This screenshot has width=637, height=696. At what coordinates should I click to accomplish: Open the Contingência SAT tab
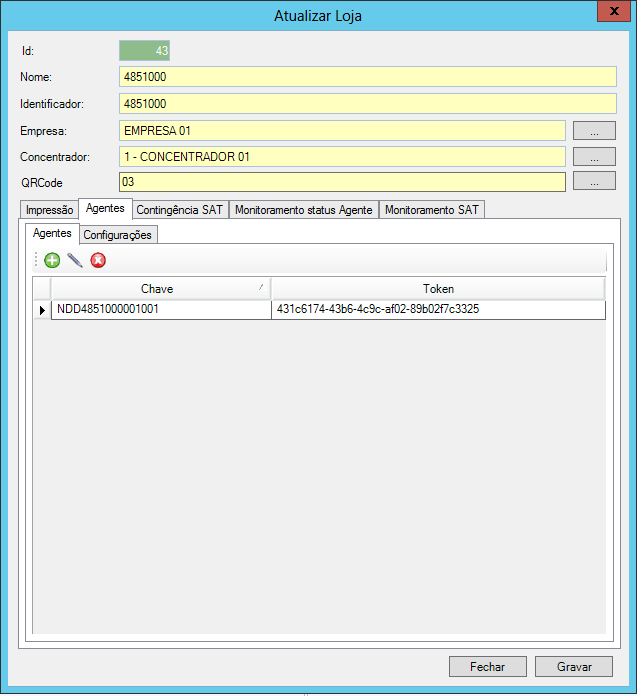click(180, 210)
